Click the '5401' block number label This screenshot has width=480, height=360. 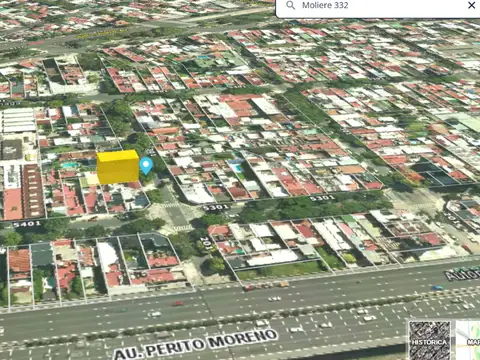click(27, 224)
